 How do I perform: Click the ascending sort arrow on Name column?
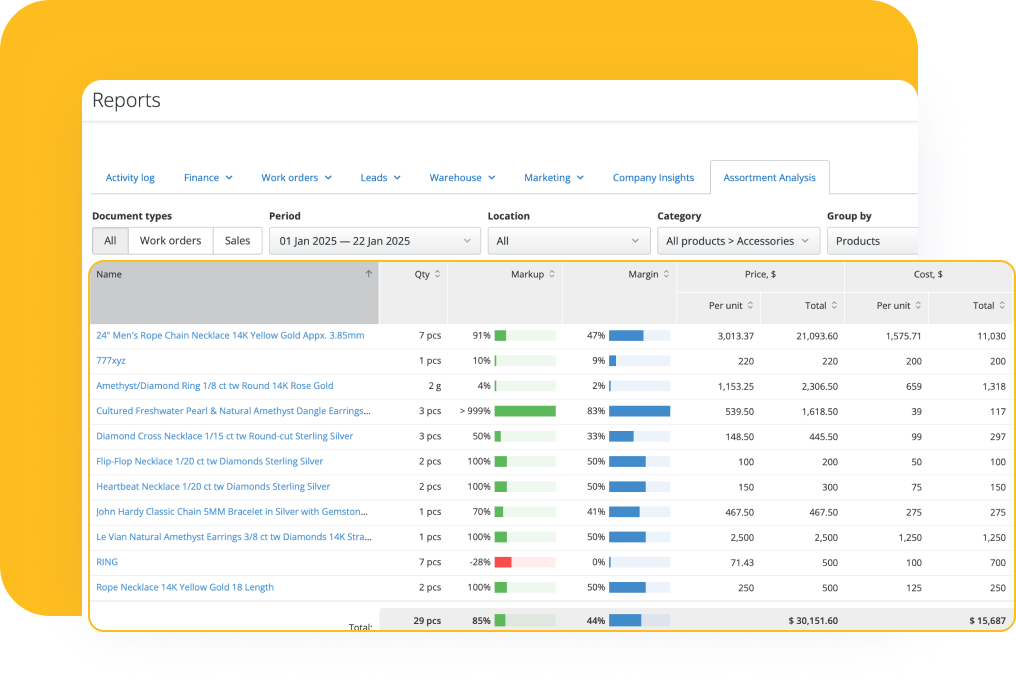[368, 272]
